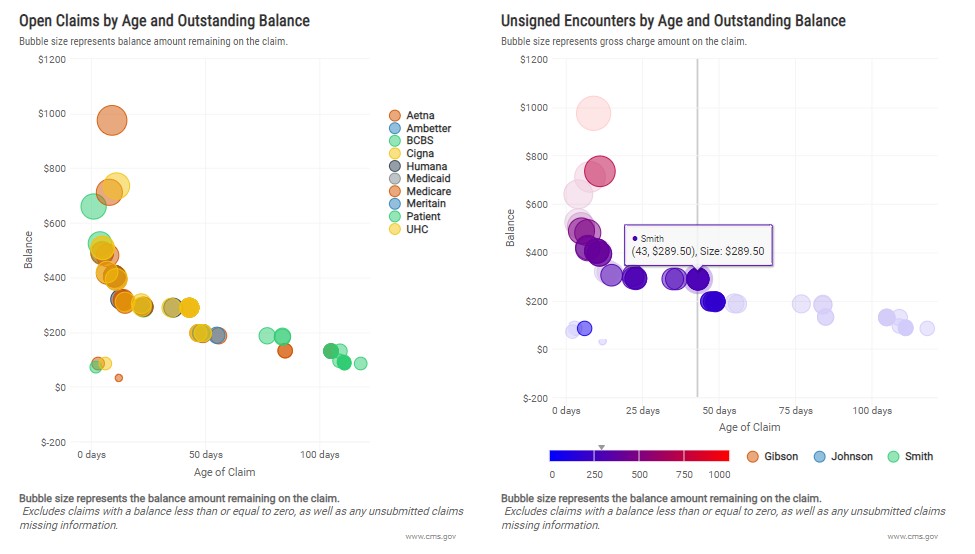Click the color scale gradient bar

tap(640, 456)
